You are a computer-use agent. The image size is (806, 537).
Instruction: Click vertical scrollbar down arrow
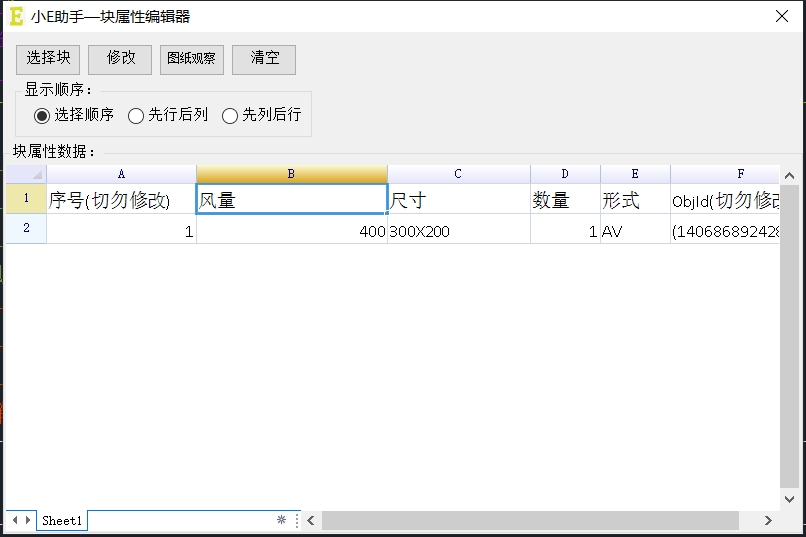[x=790, y=499]
